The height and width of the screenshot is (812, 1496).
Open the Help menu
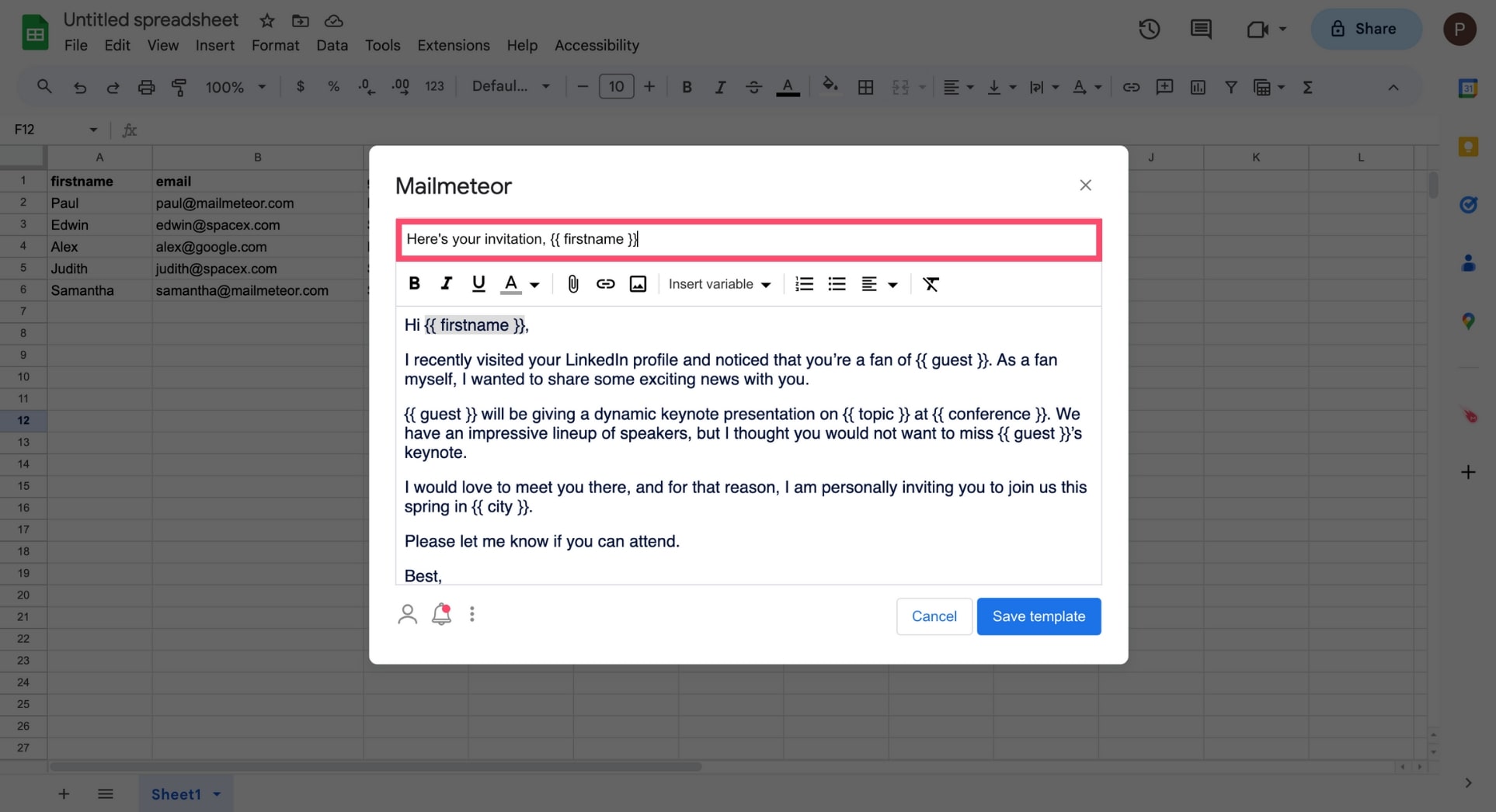click(x=522, y=45)
